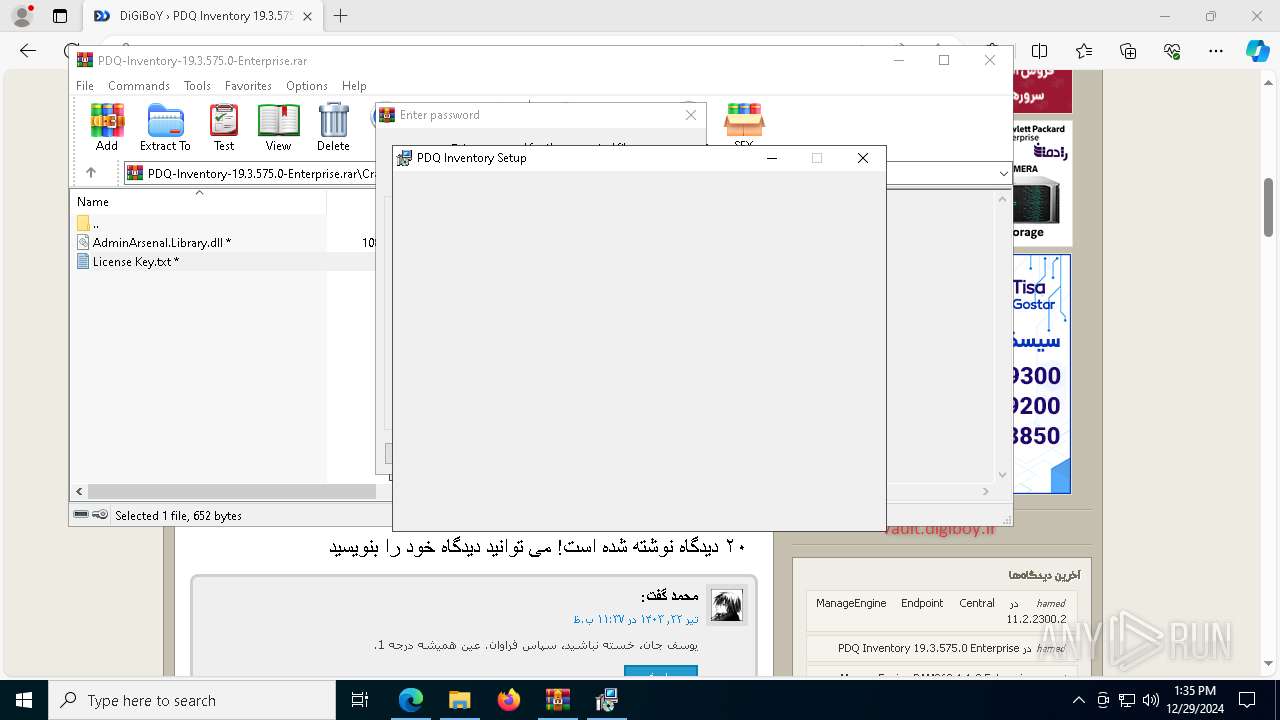Click the taskbar search box
Screen dimensions: 1280x720
coord(192,700)
